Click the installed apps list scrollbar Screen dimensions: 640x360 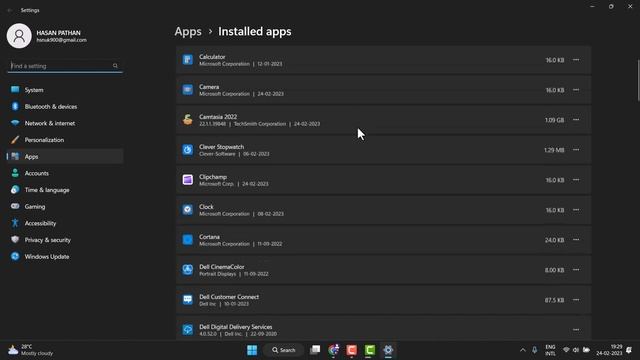[638, 81]
